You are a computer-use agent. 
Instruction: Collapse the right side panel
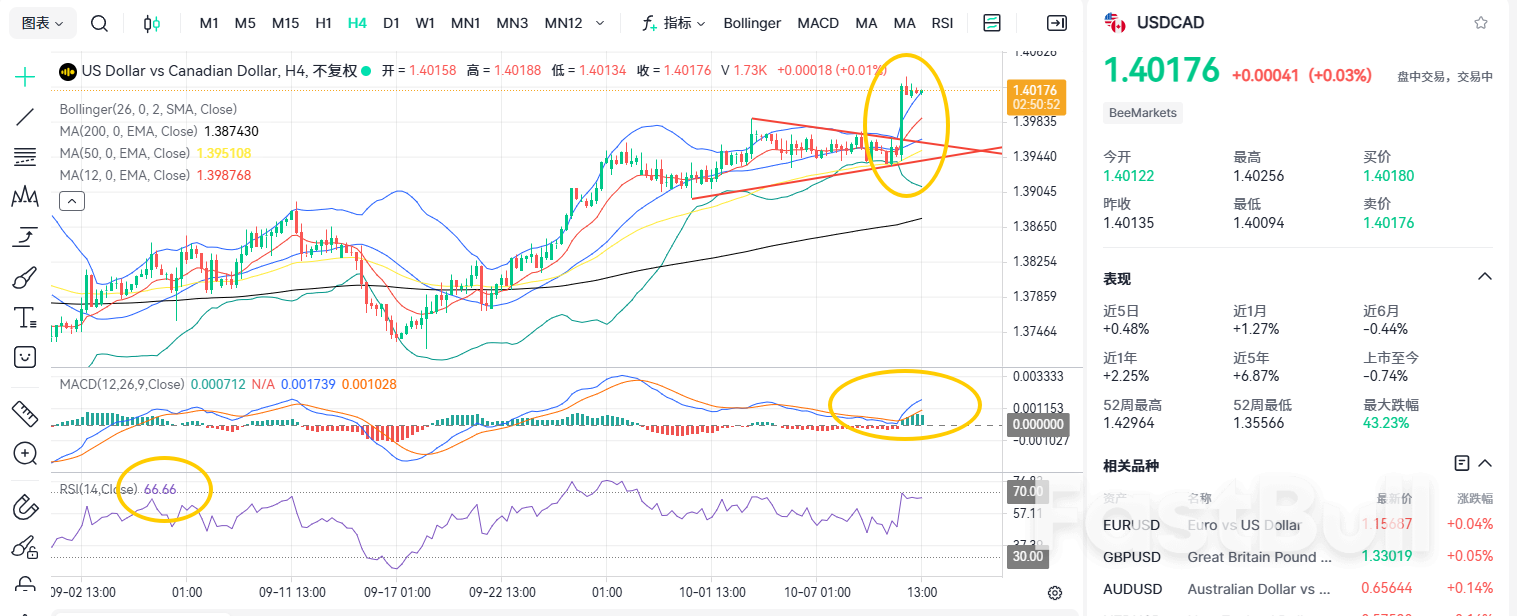click(x=1056, y=23)
